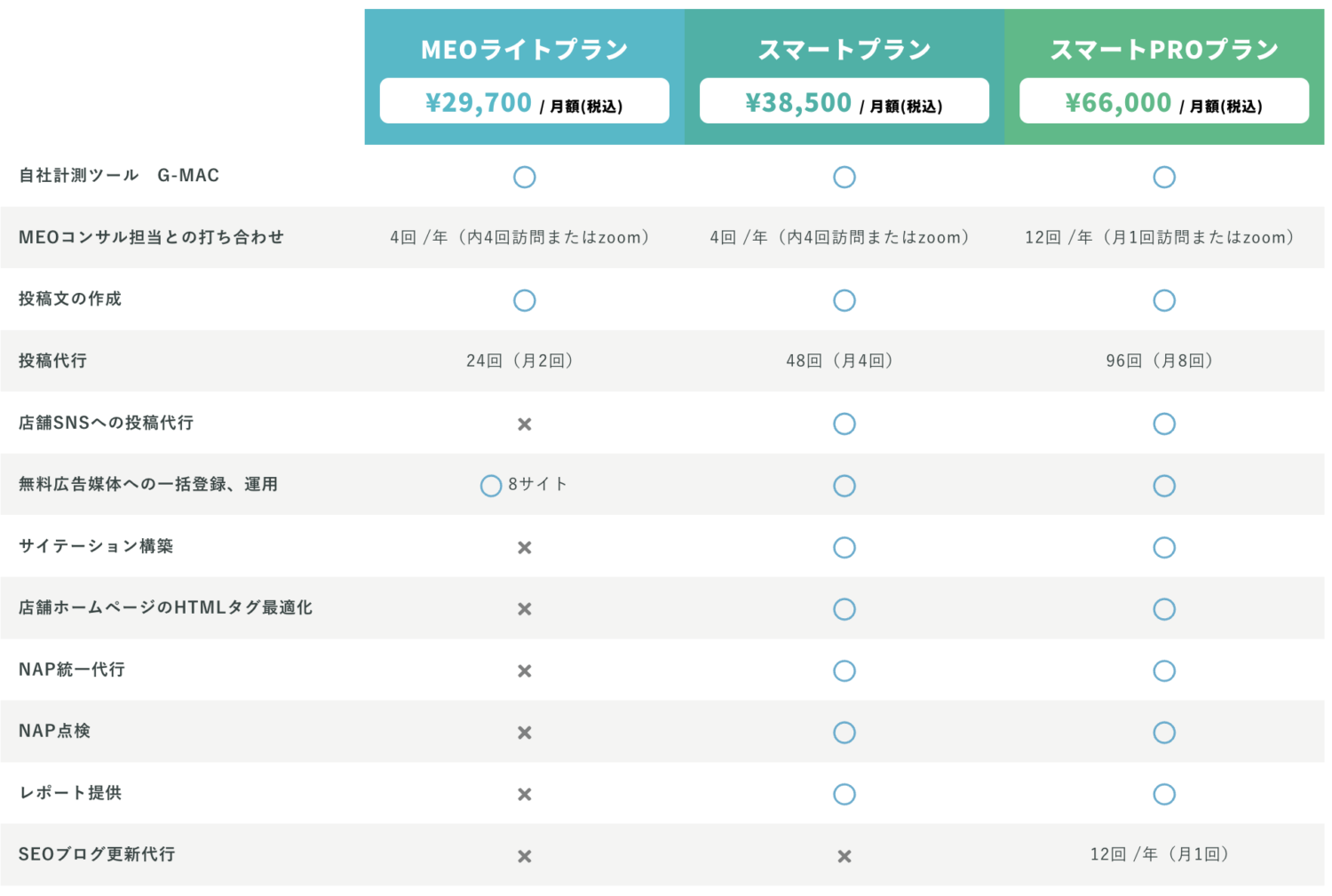1332x896 pixels.
Task: Select the スマートPROプラン header
Action: coord(1164,50)
